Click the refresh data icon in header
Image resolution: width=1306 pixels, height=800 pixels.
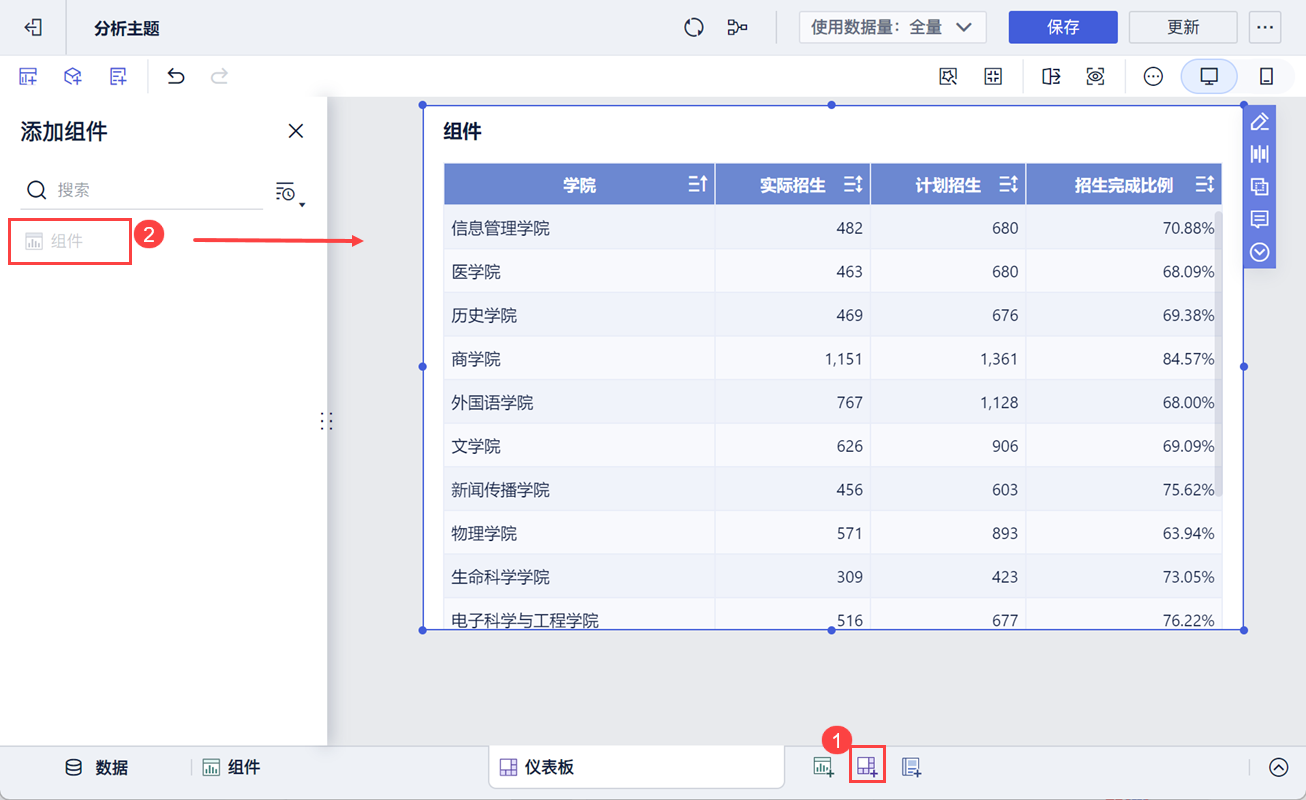tap(694, 27)
